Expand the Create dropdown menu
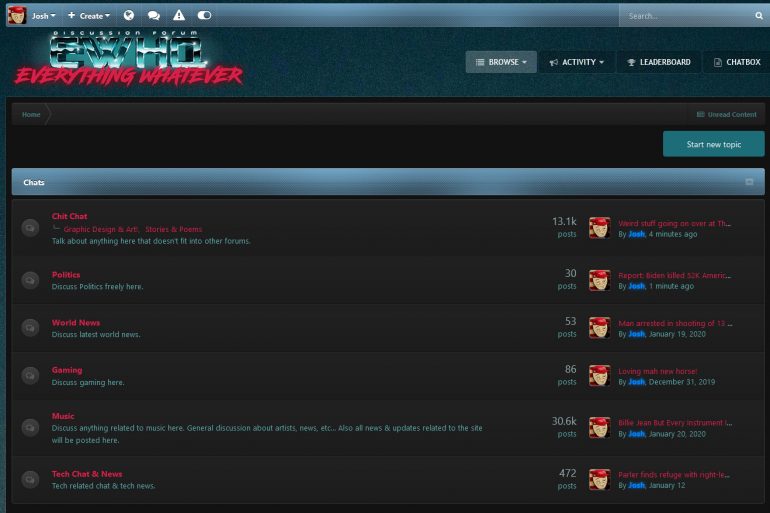 point(89,16)
